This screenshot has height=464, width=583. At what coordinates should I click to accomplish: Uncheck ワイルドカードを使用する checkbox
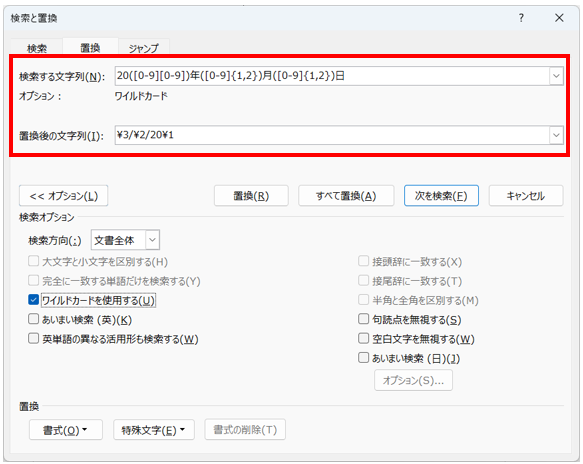33,300
